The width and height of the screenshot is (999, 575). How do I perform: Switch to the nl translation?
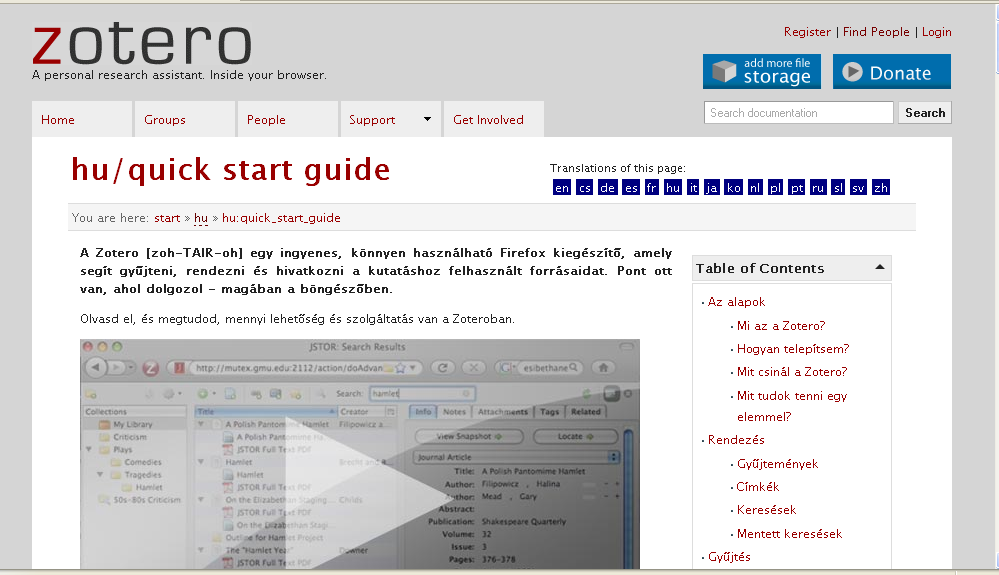pyautogui.click(x=755, y=187)
